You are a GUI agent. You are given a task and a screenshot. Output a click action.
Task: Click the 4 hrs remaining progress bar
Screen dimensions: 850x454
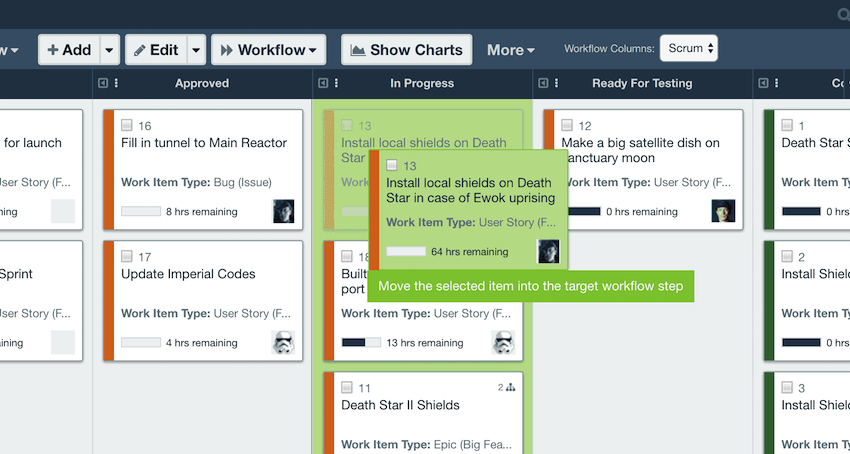tap(141, 343)
